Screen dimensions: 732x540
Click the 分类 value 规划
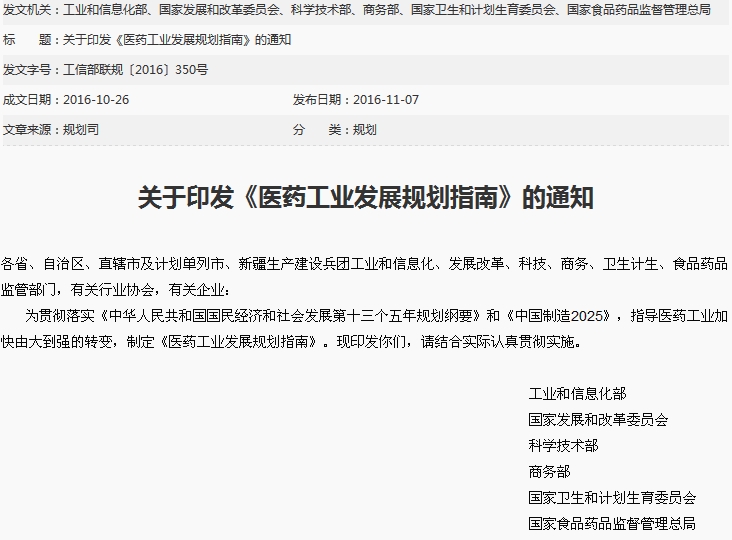click(365, 130)
